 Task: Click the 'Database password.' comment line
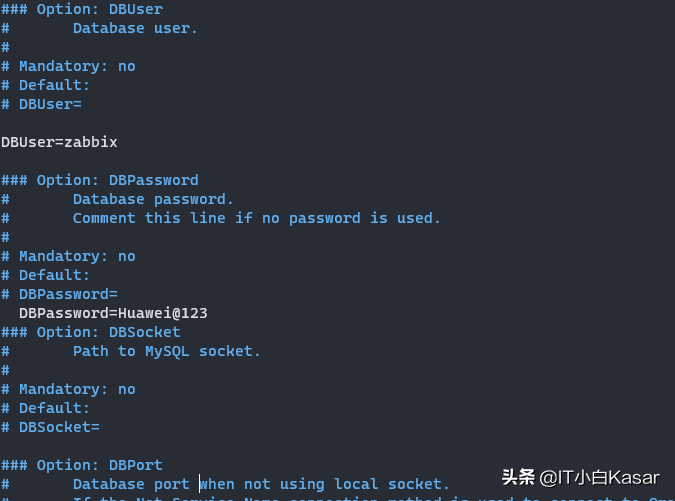pos(153,199)
